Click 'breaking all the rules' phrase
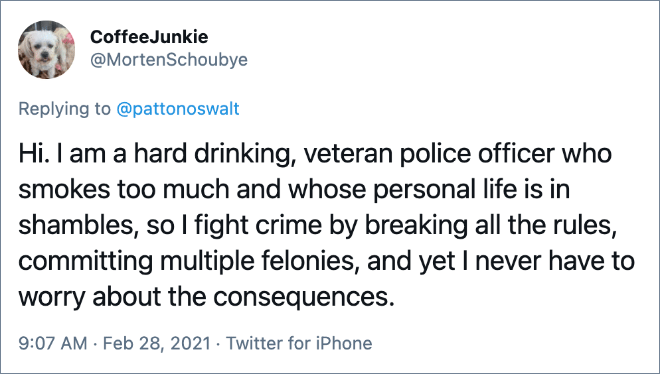 point(487,226)
